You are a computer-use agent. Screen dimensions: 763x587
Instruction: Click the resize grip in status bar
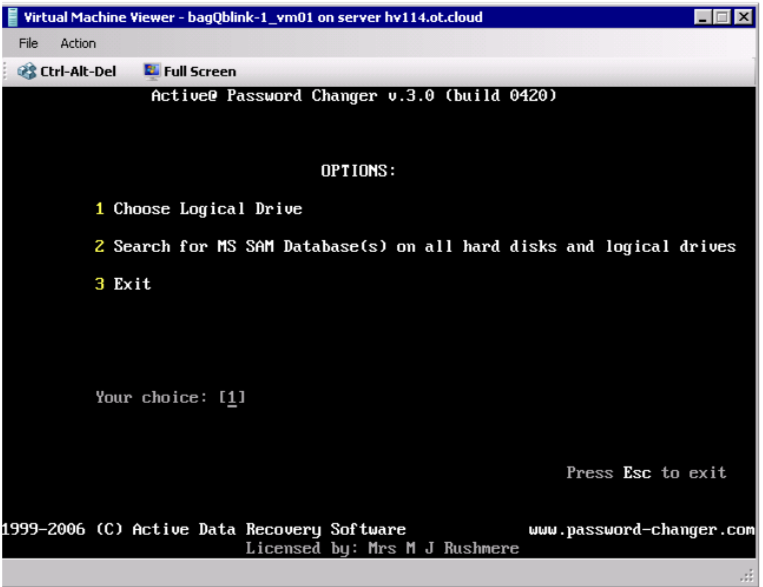(x=747, y=576)
